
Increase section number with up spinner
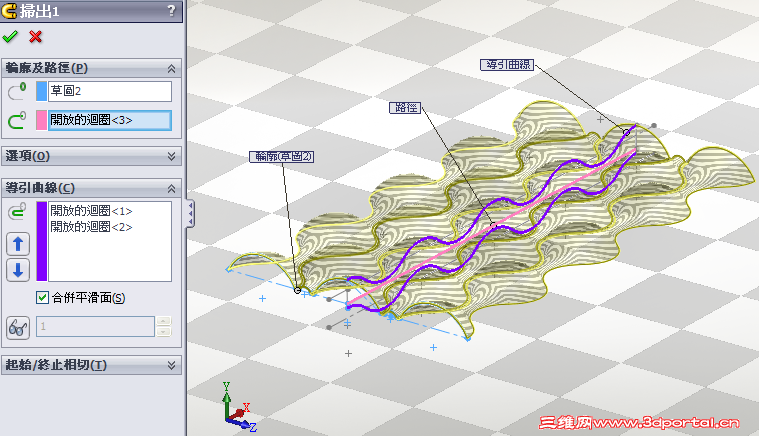pos(164,321)
